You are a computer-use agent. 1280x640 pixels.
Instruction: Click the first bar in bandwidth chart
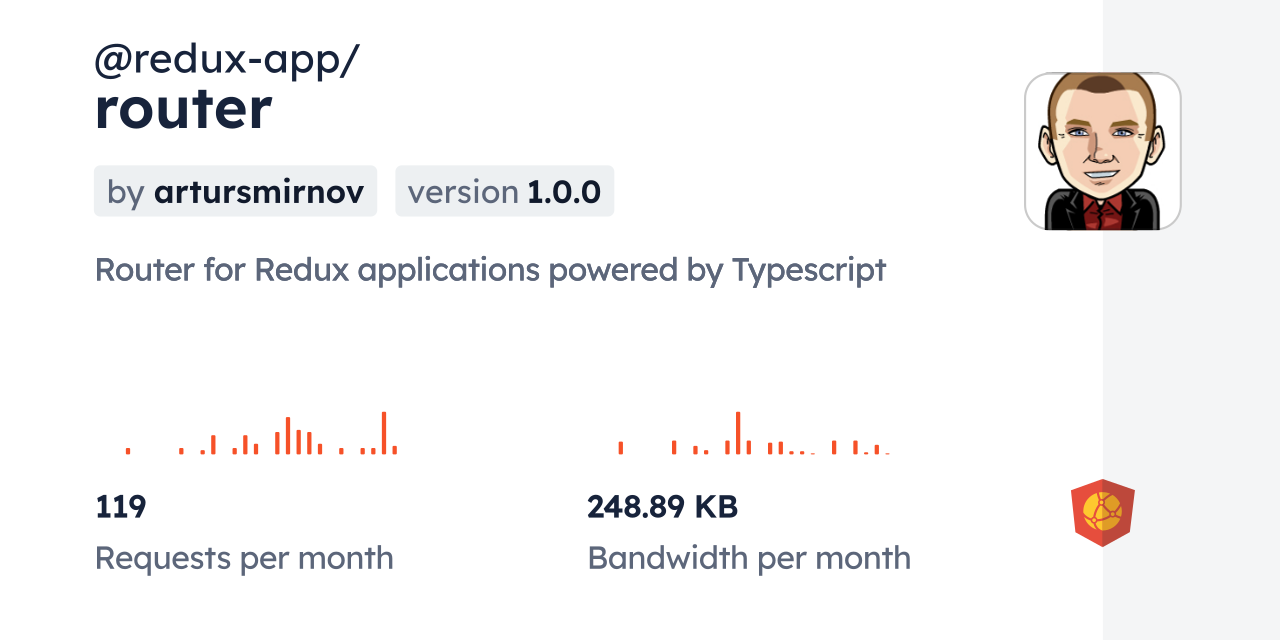point(621,448)
